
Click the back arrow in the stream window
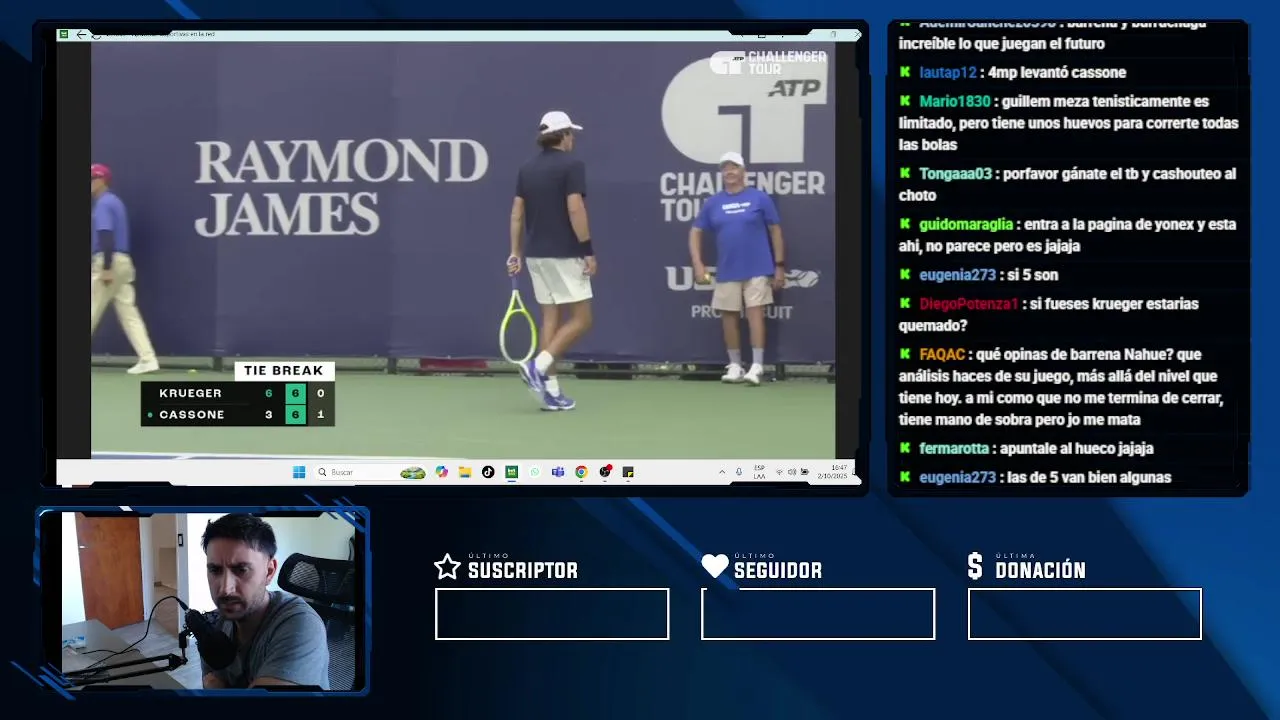coord(81,34)
